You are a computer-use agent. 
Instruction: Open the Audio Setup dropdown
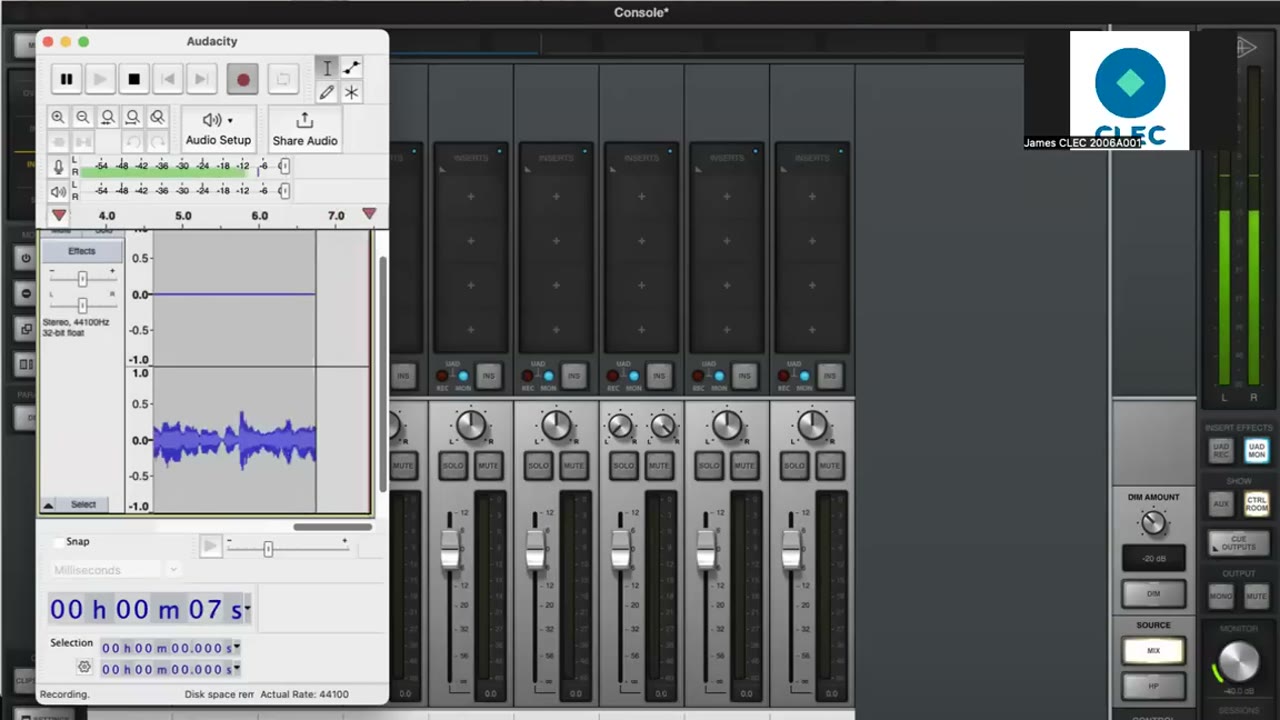click(x=218, y=129)
